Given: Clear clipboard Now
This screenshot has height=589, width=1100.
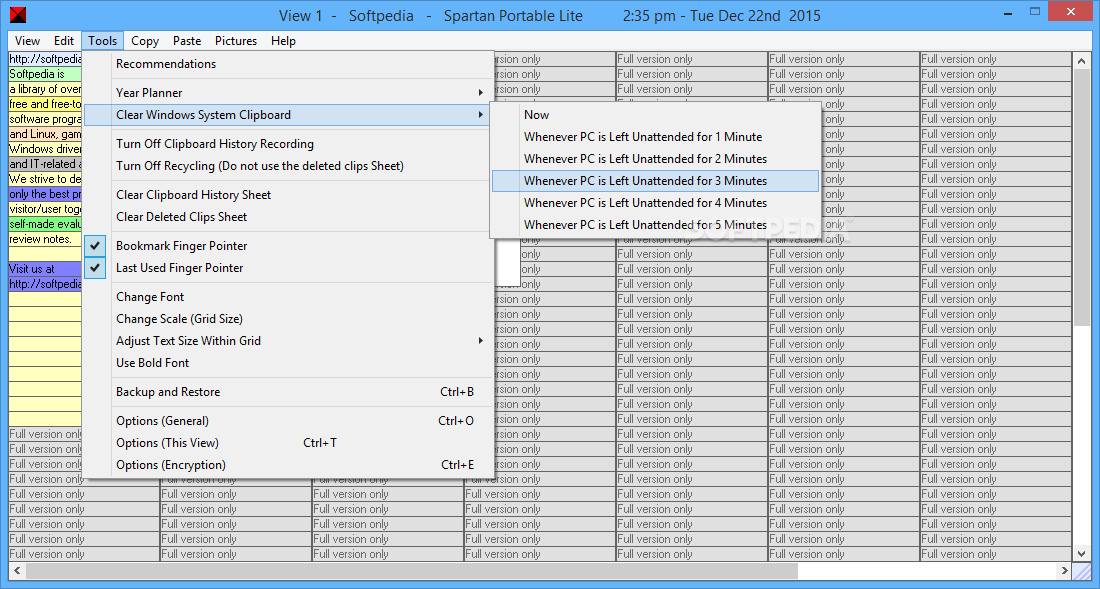Looking at the screenshot, I should [655, 115].
